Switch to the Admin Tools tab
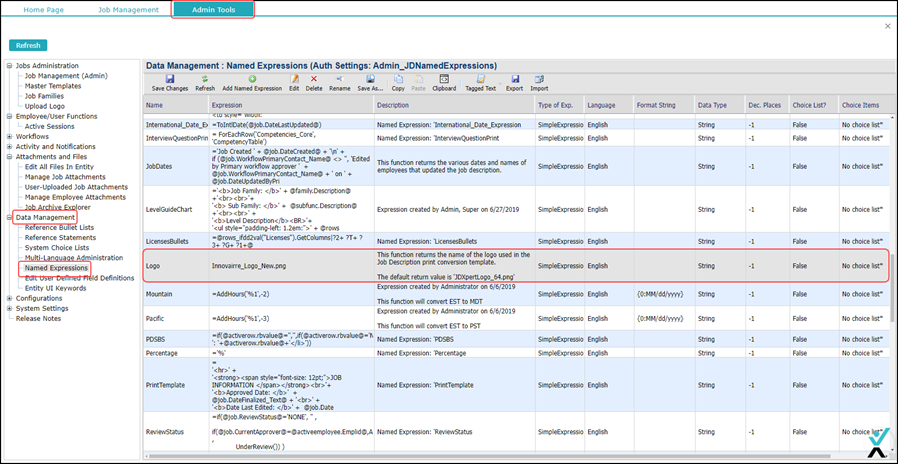The height and width of the screenshot is (464, 899). click(x=213, y=10)
